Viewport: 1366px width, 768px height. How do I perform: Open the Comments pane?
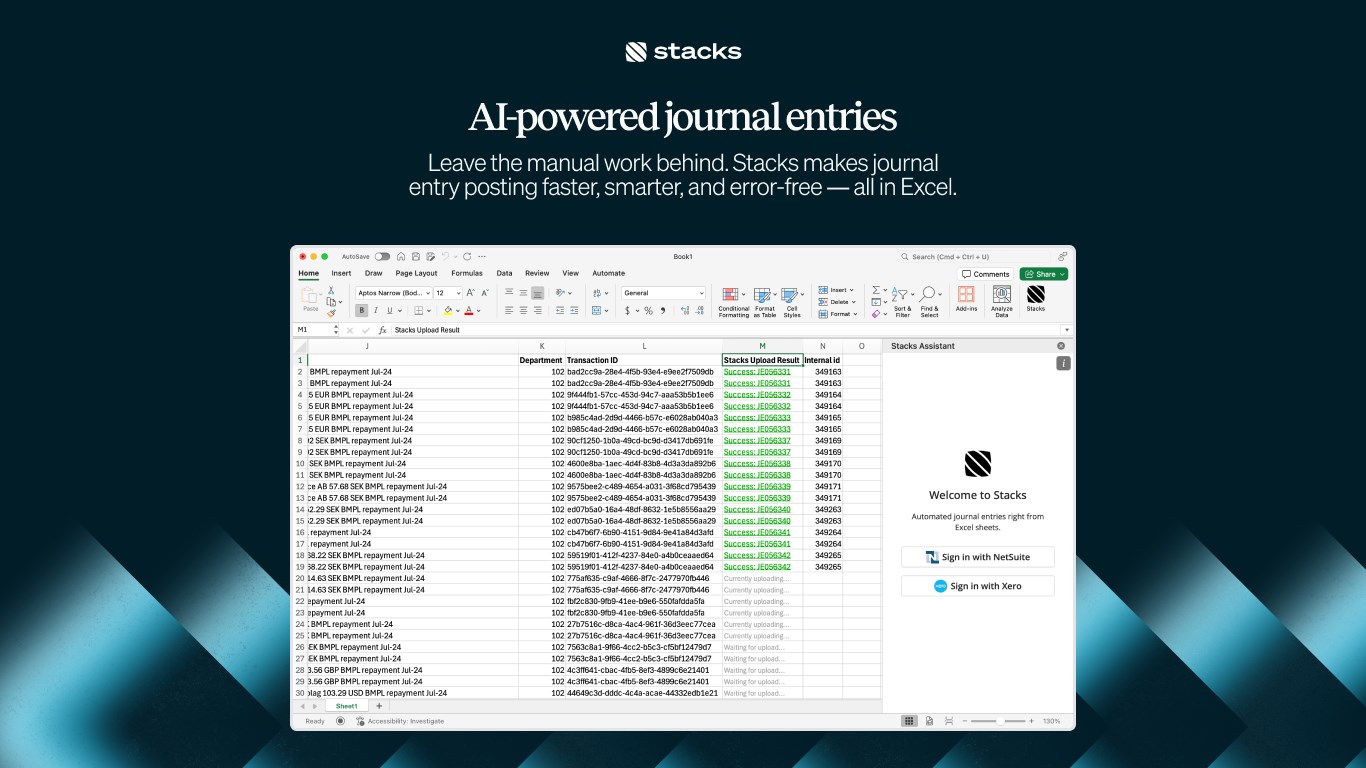(x=985, y=274)
